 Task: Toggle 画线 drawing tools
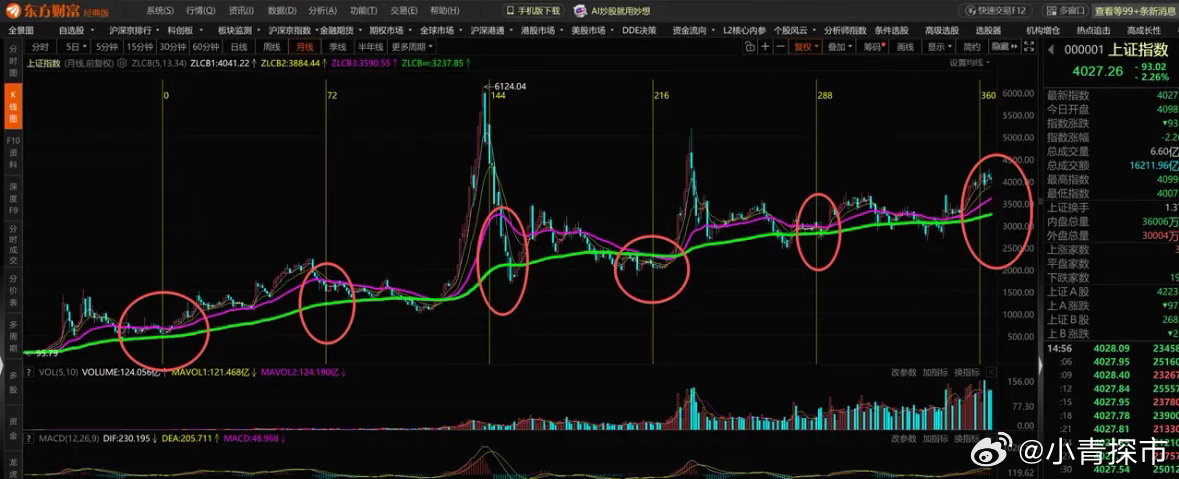point(906,47)
